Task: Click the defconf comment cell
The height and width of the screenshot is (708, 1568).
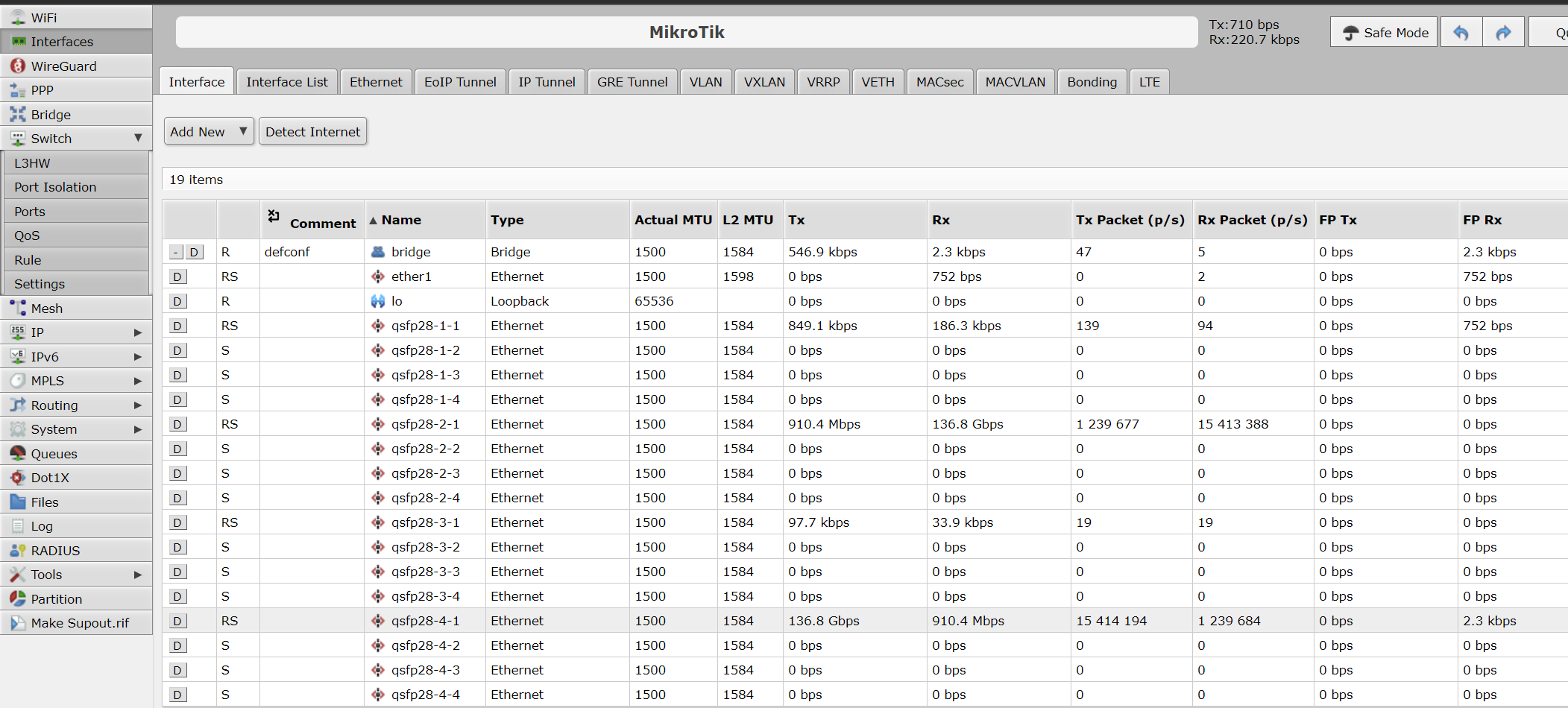Action: click(312, 252)
